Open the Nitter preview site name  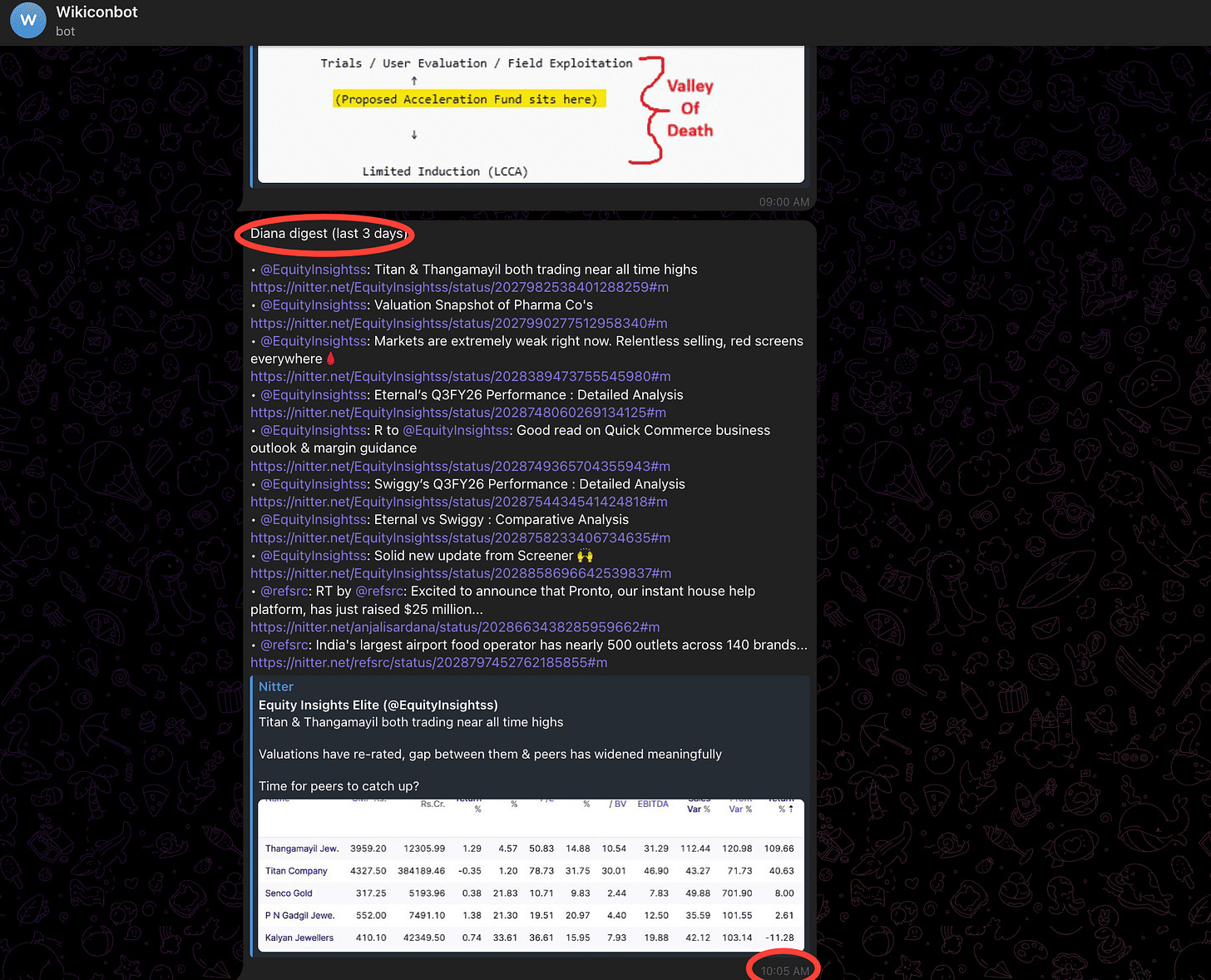click(x=276, y=686)
